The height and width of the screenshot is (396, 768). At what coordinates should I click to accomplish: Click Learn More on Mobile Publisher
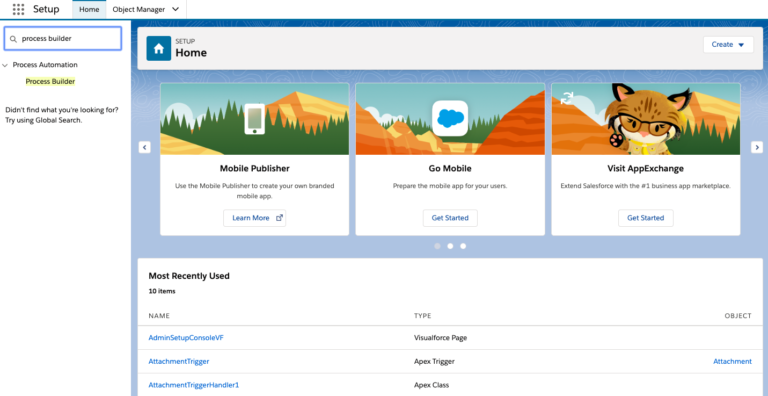tap(255, 218)
